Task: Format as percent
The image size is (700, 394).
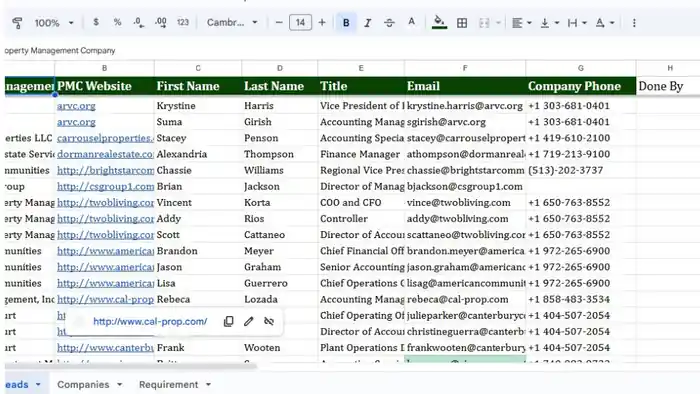Action: point(117,22)
